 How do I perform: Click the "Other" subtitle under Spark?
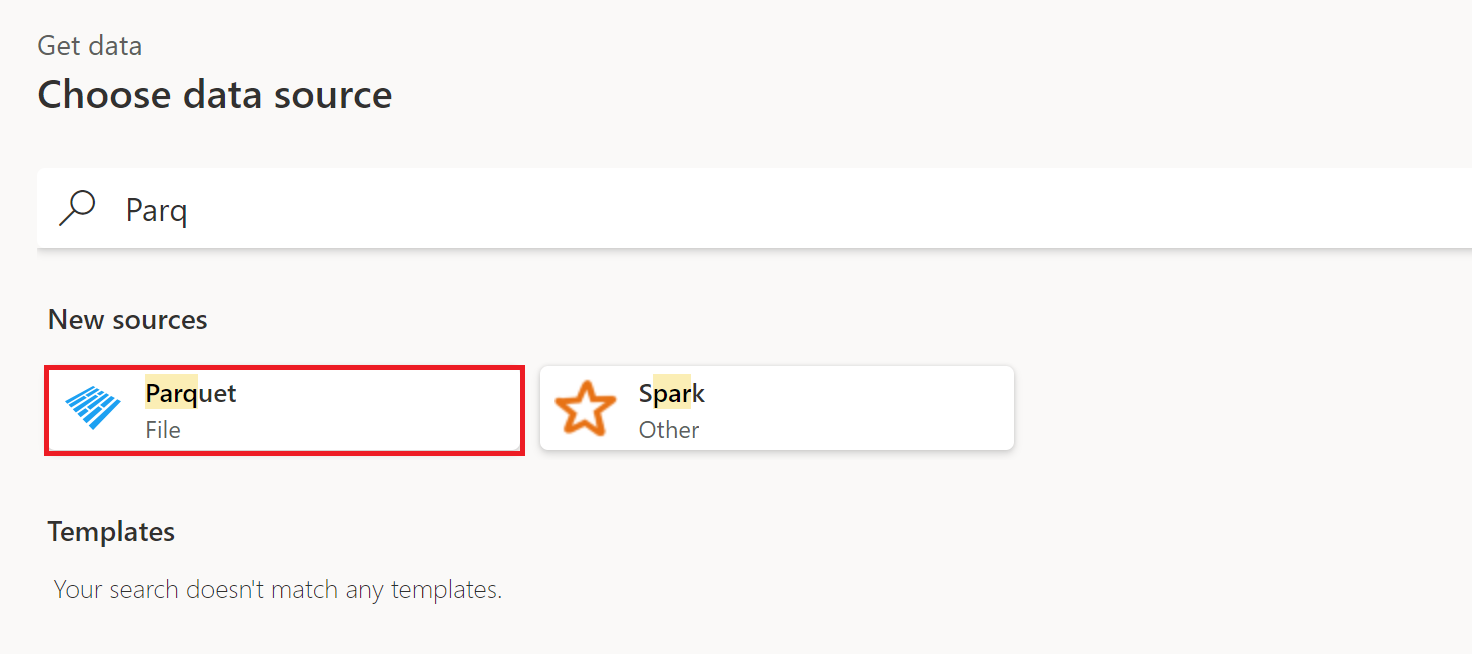[669, 430]
